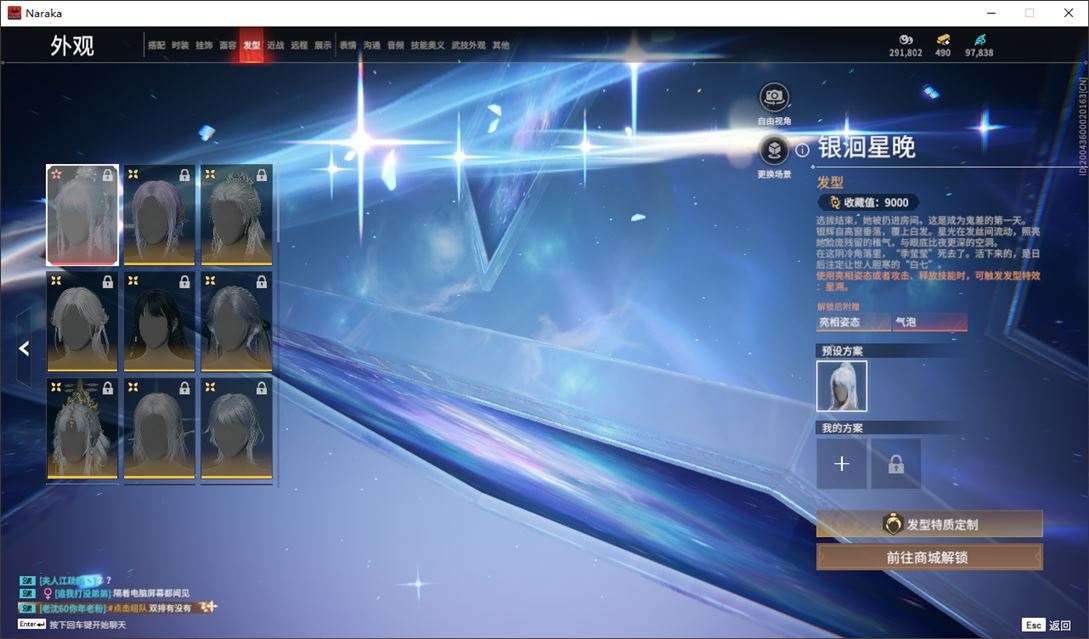Select the purple hairstyle thumbnail
1089x639 pixels.
pyautogui.click(x=159, y=215)
